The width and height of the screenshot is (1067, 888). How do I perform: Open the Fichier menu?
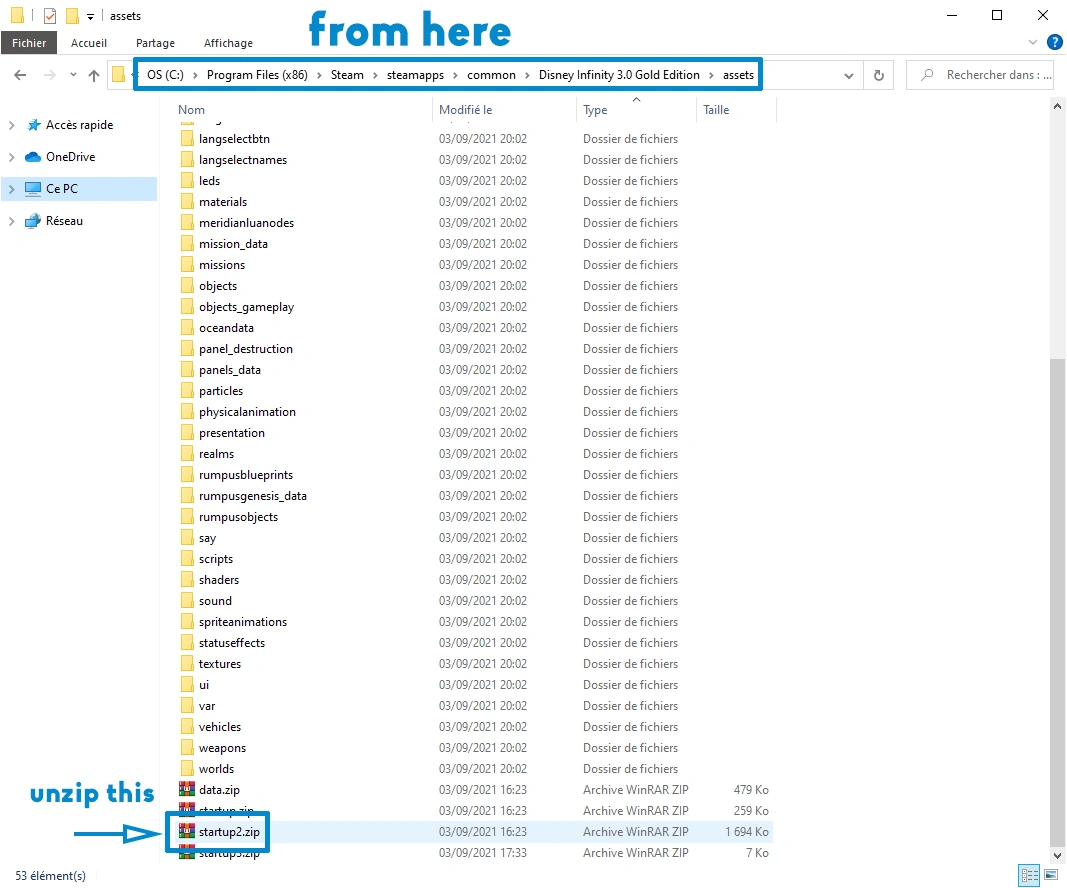[x=29, y=43]
